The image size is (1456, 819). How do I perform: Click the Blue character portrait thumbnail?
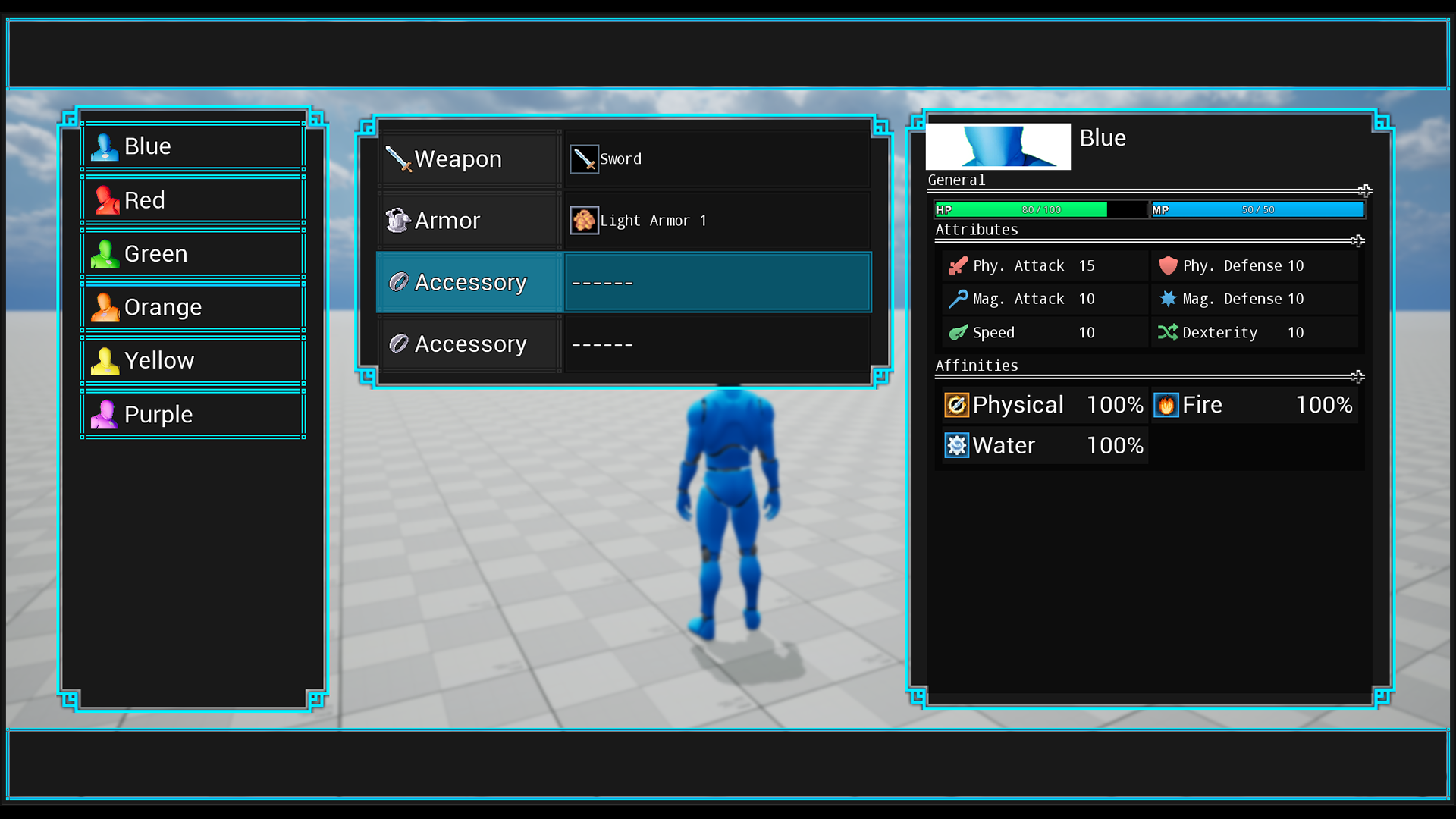coord(998,146)
